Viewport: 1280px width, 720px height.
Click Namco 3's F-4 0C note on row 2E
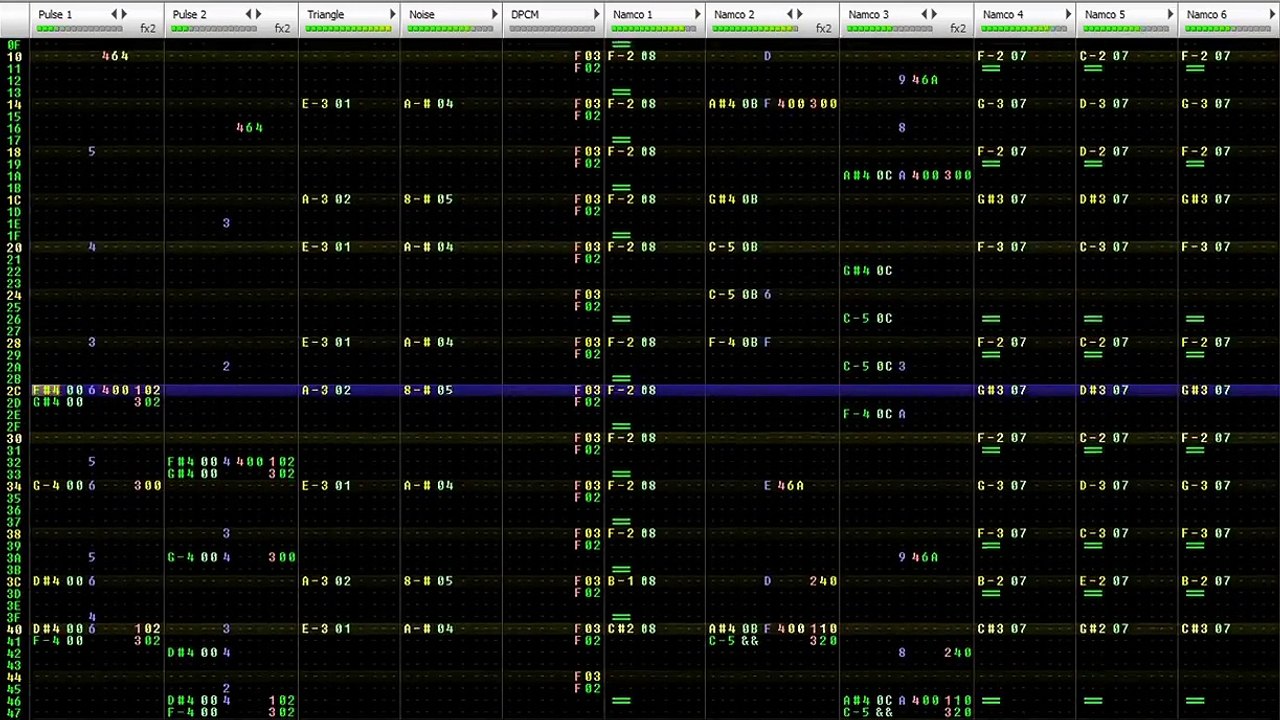coord(868,414)
